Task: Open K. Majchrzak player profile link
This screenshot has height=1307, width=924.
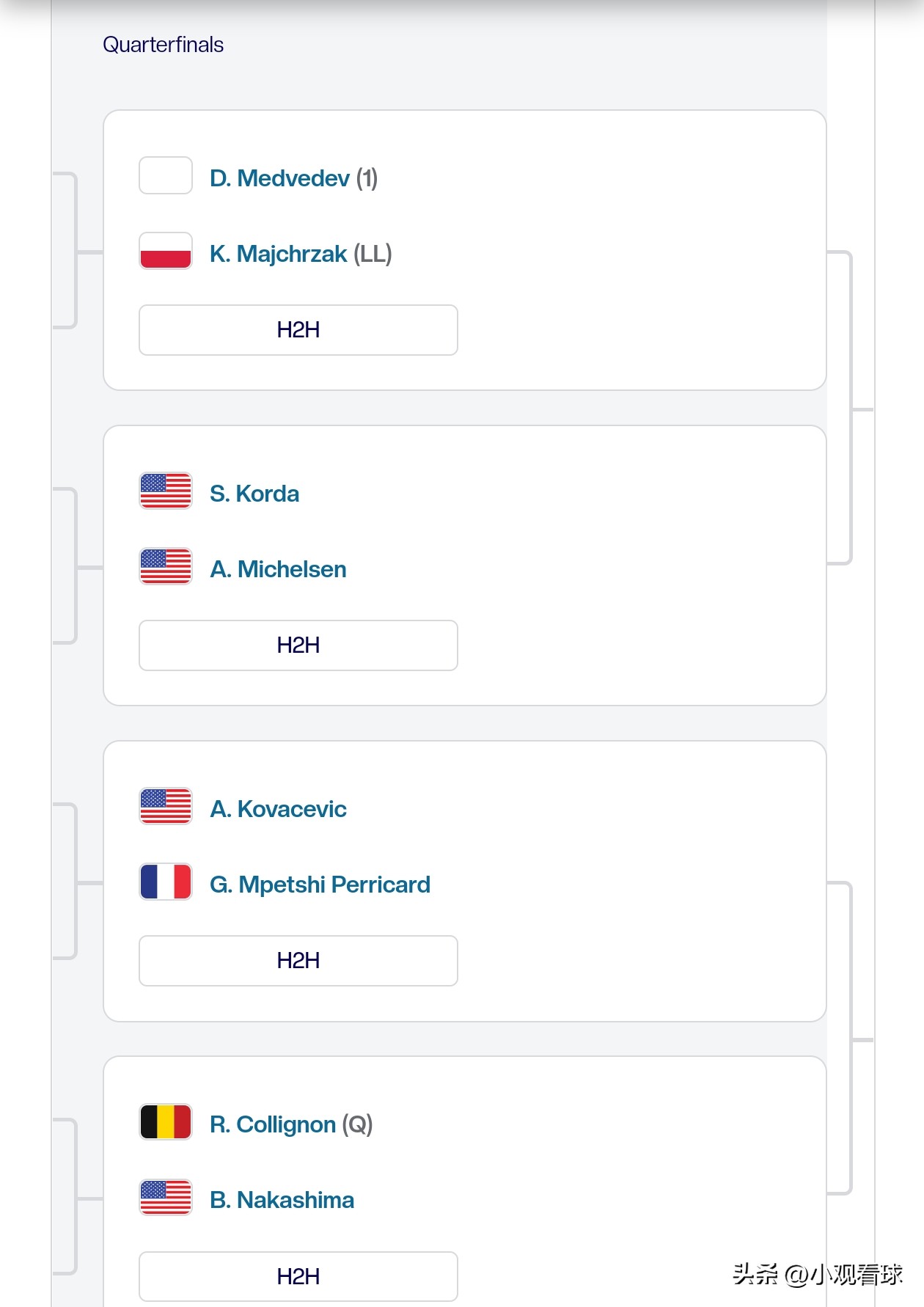Action: click(x=278, y=254)
